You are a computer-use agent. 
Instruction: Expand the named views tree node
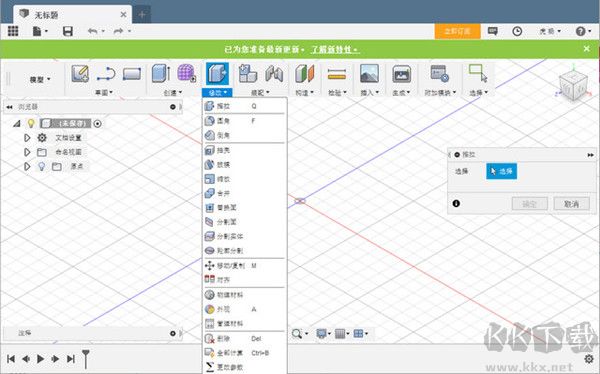[x=27, y=152]
